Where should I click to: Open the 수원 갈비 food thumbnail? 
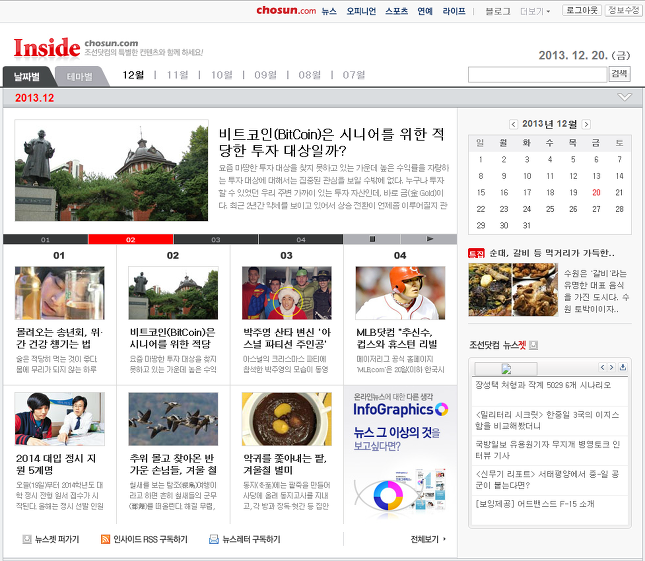(513, 290)
